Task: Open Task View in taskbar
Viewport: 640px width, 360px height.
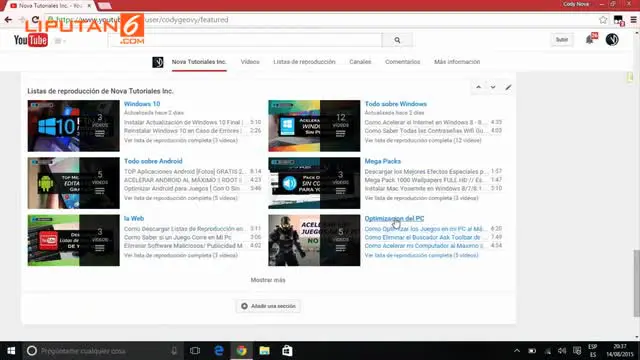Action: click(x=195, y=351)
